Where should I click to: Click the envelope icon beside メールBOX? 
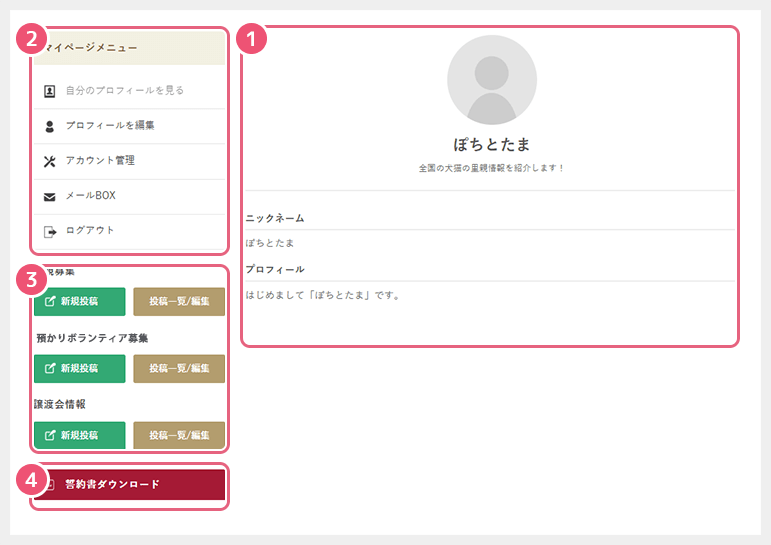click(50, 197)
